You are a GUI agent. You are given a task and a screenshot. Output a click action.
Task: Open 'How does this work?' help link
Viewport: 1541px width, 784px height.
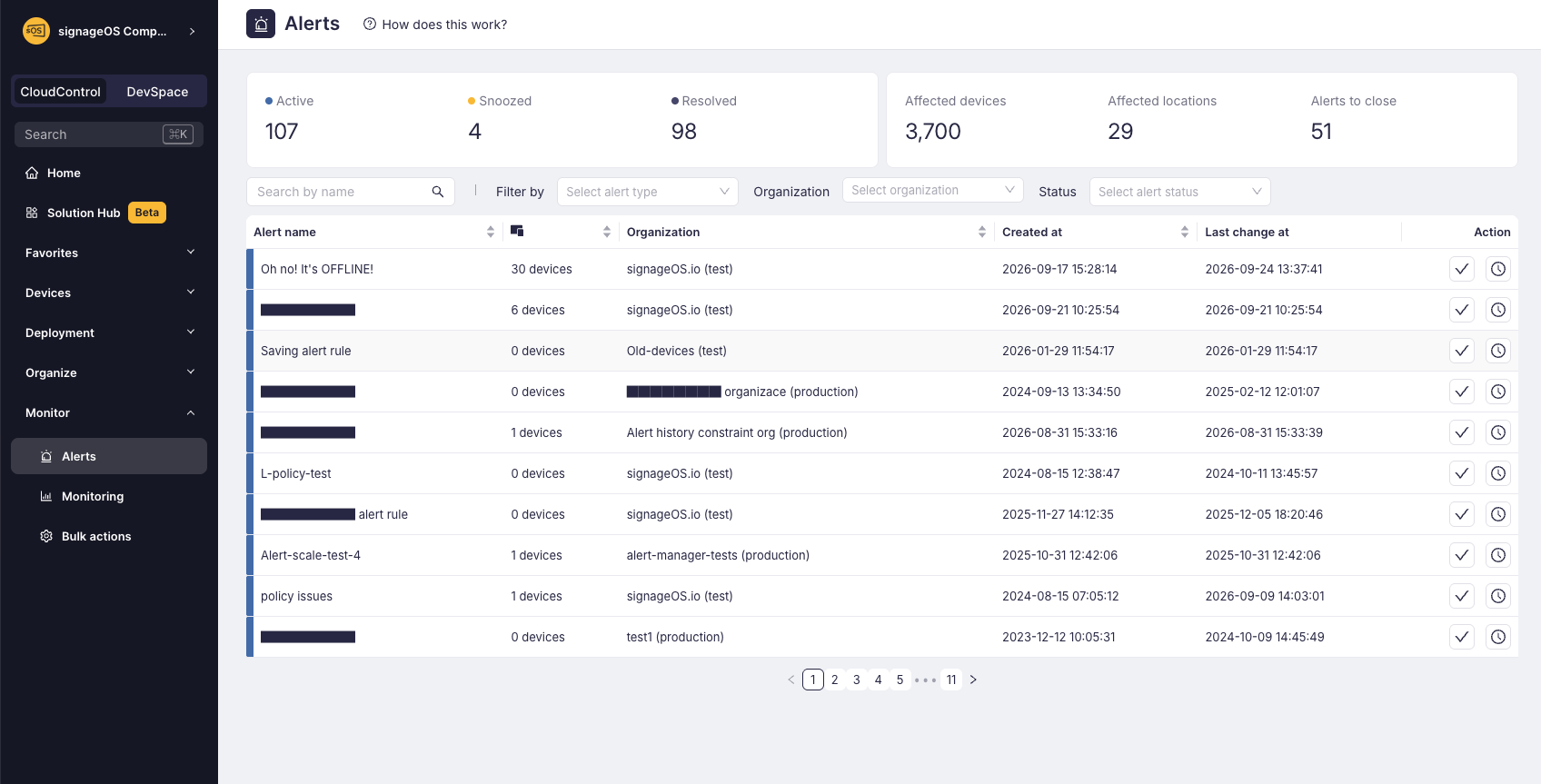coord(435,25)
